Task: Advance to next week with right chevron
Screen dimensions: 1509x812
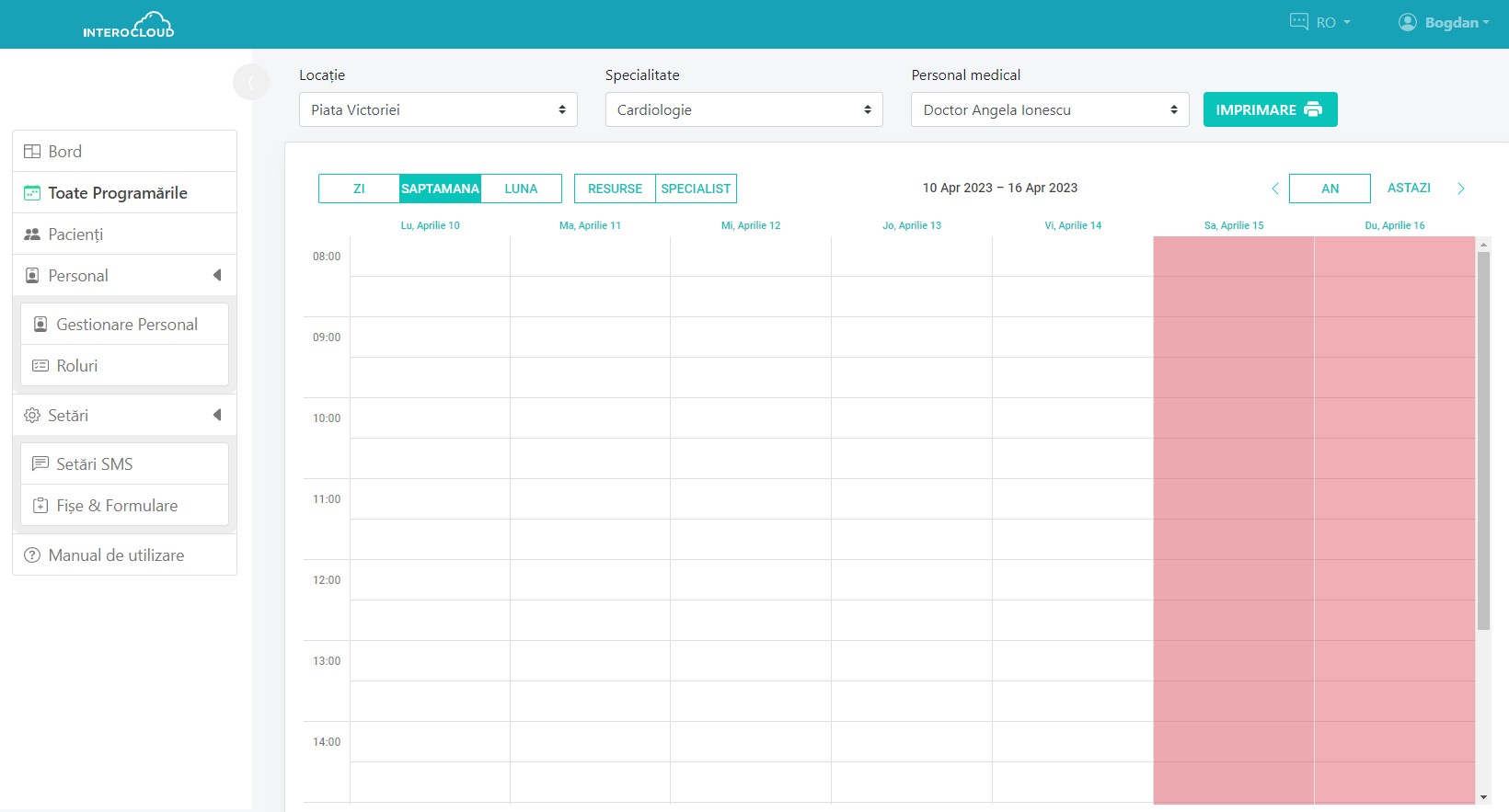Action: pyautogui.click(x=1460, y=189)
